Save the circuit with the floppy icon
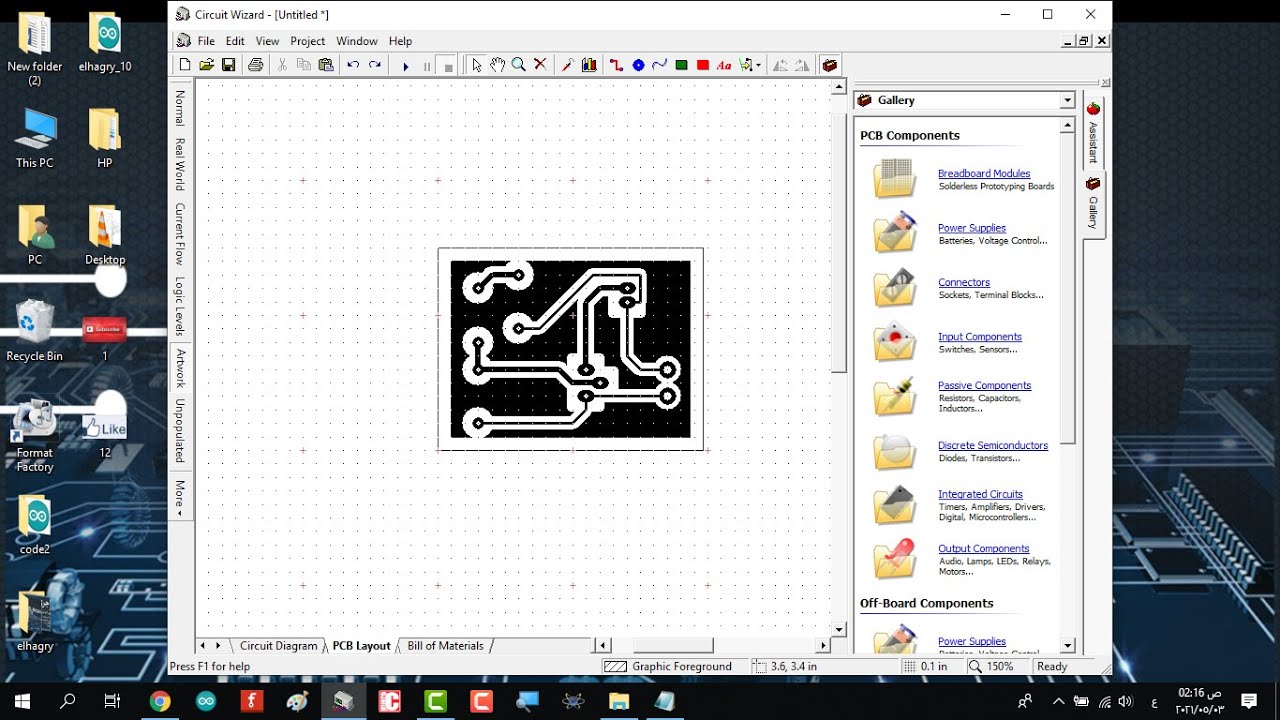Image resolution: width=1280 pixels, height=720 pixels. [229, 65]
